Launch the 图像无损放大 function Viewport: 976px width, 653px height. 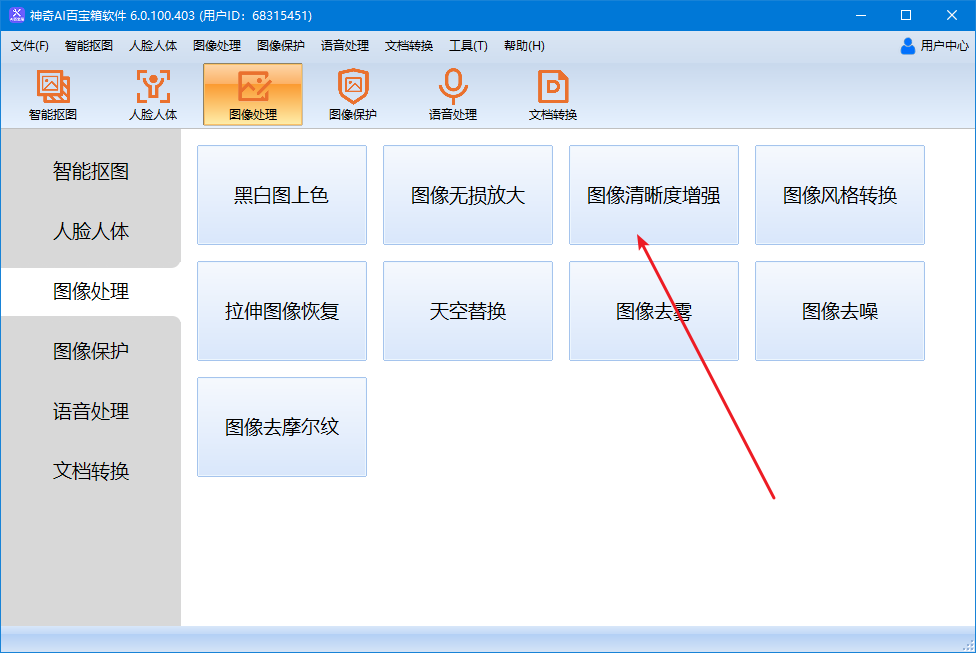(468, 195)
